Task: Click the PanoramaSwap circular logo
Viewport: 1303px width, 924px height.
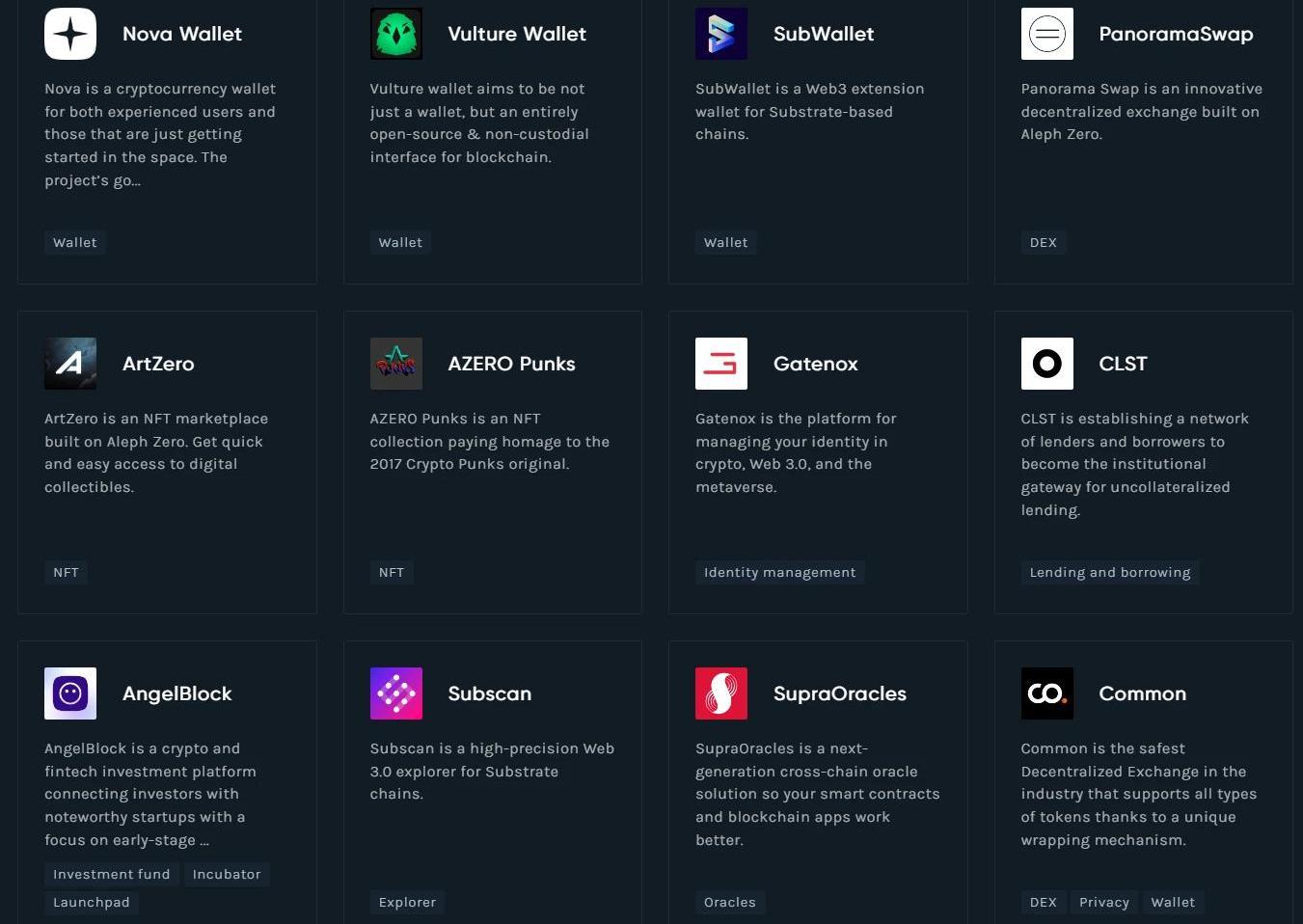Action: point(1047,34)
